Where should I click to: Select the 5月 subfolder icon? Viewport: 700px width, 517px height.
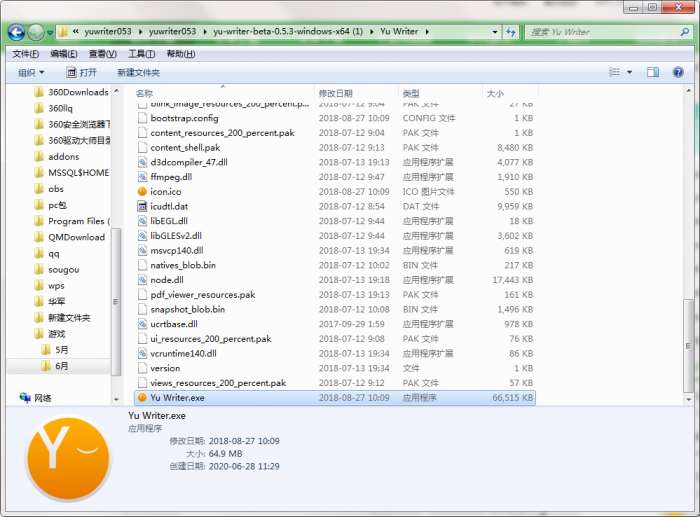[x=46, y=350]
